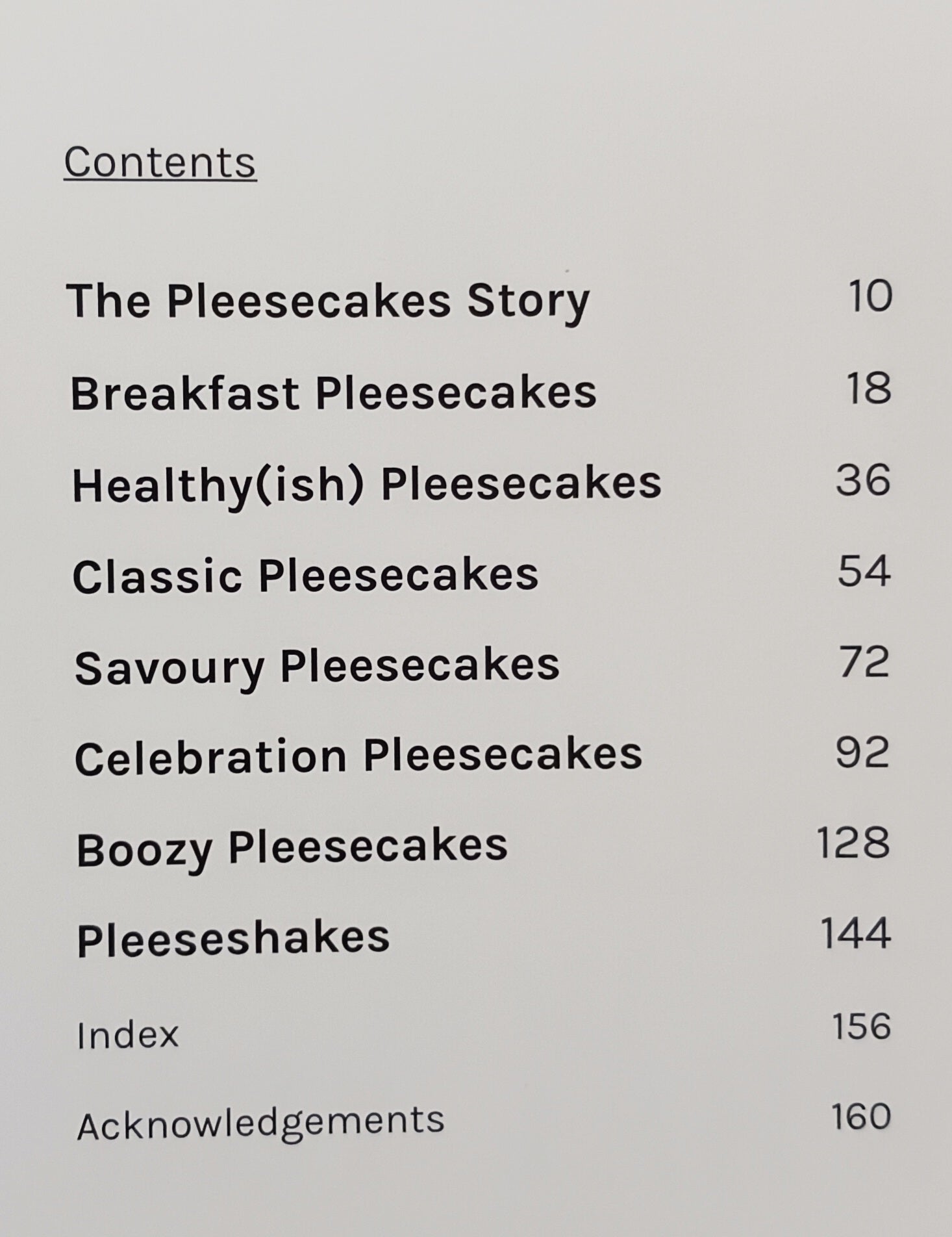Select Breakfast Pleesecakes entry

pos(333,394)
